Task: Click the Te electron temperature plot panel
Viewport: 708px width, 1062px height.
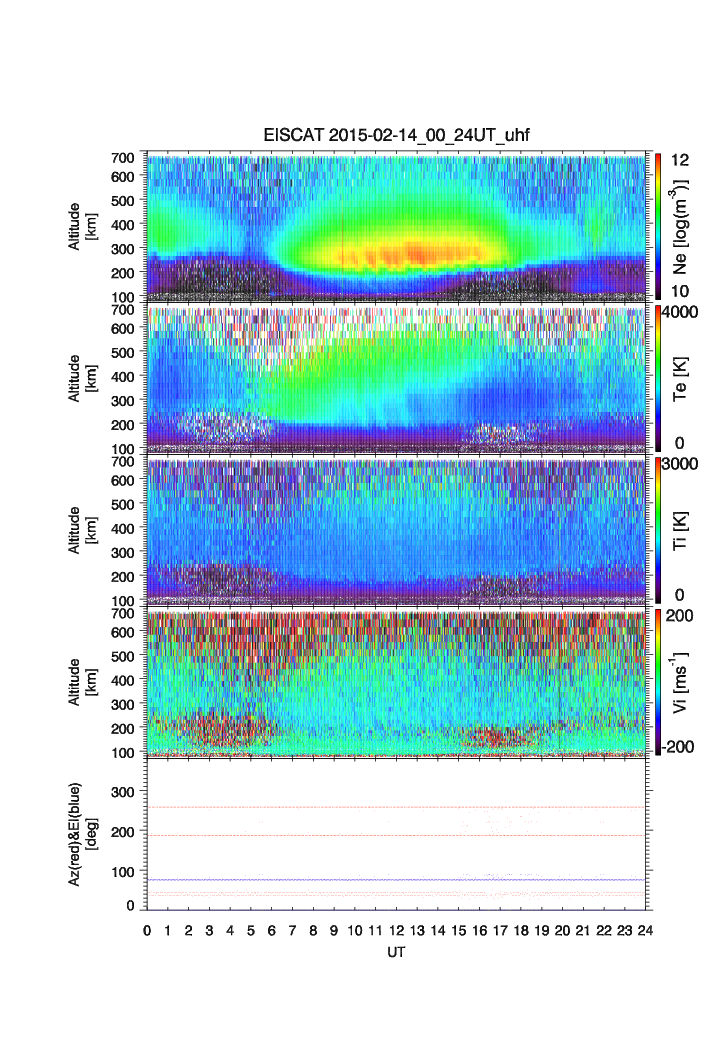Action: tap(396, 379)
